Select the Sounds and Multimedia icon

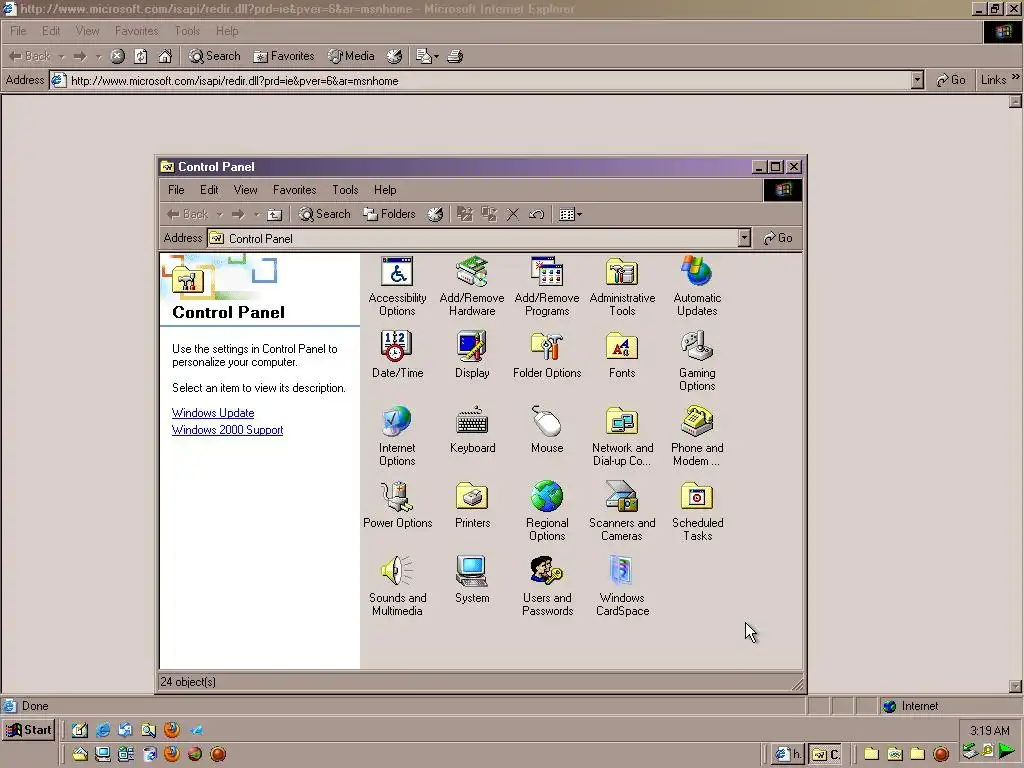click(397, 586)
